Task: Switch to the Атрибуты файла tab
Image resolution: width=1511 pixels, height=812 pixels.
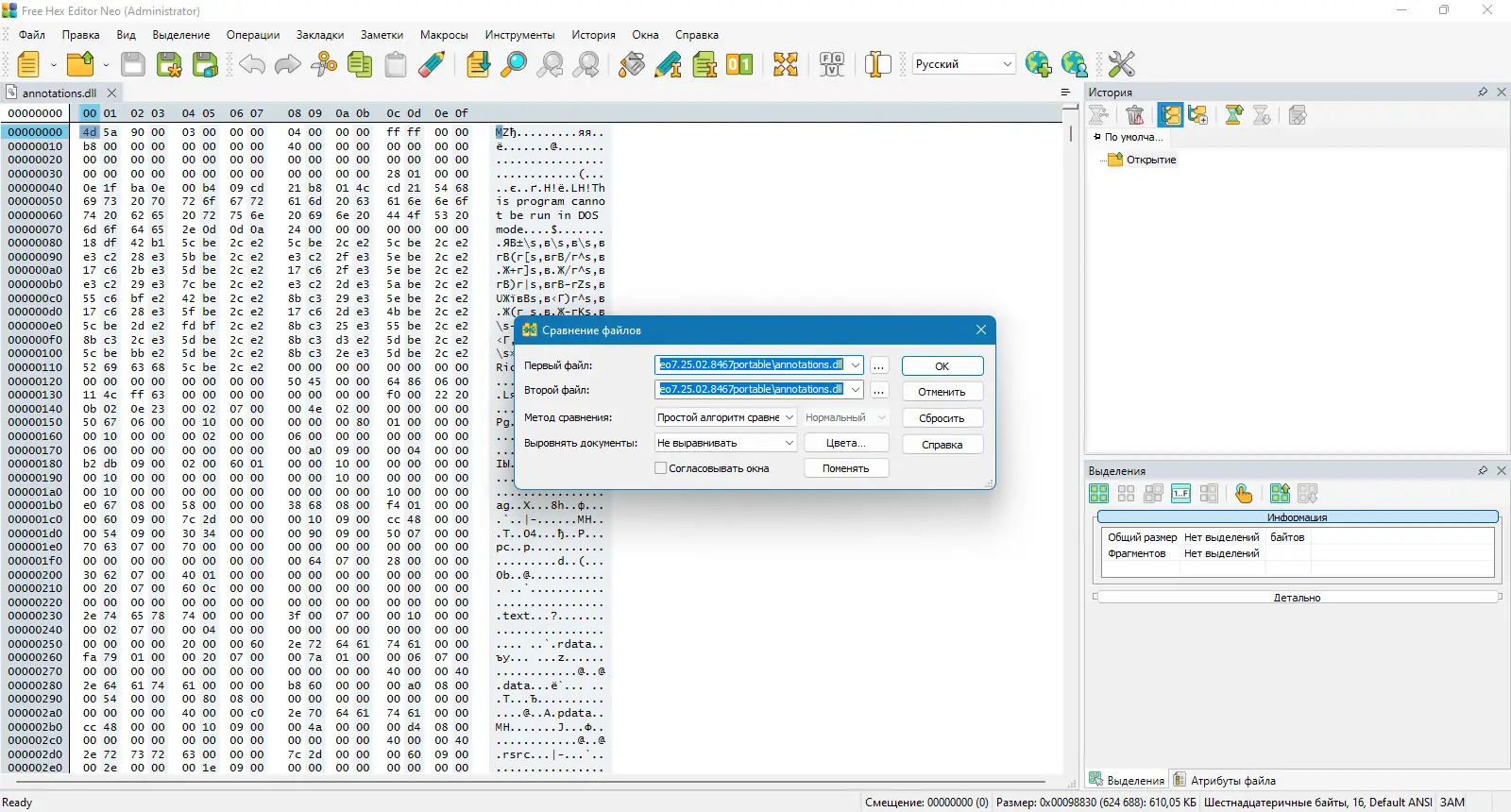Action: [x=1225, y=781]
